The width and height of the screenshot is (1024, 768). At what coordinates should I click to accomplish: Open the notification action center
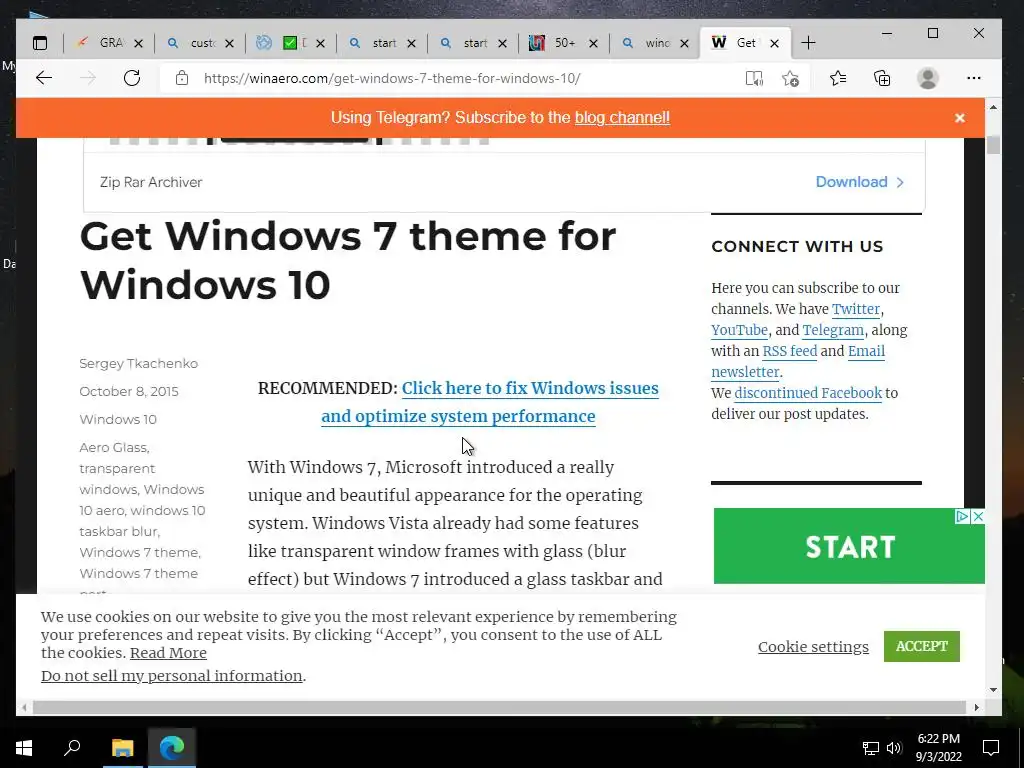tap(991, 748)
